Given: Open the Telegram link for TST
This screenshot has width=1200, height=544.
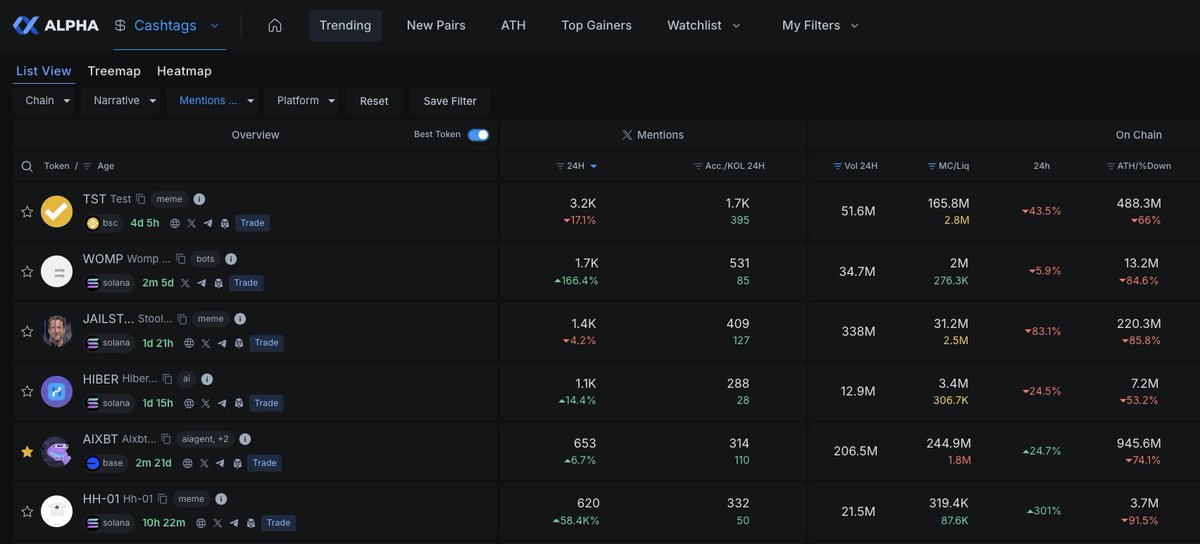Looking at the screenshot, I should 208,223.
